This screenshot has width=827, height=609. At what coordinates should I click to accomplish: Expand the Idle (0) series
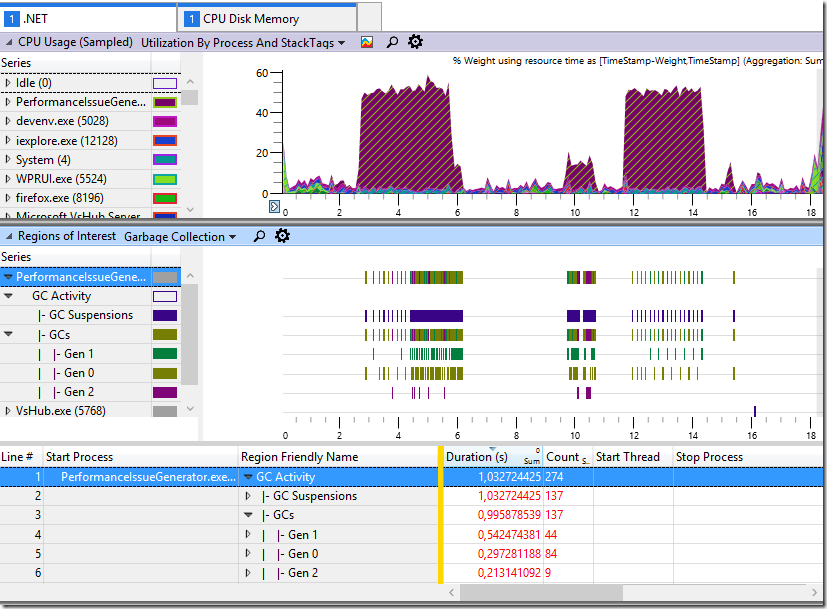(8, 83)
